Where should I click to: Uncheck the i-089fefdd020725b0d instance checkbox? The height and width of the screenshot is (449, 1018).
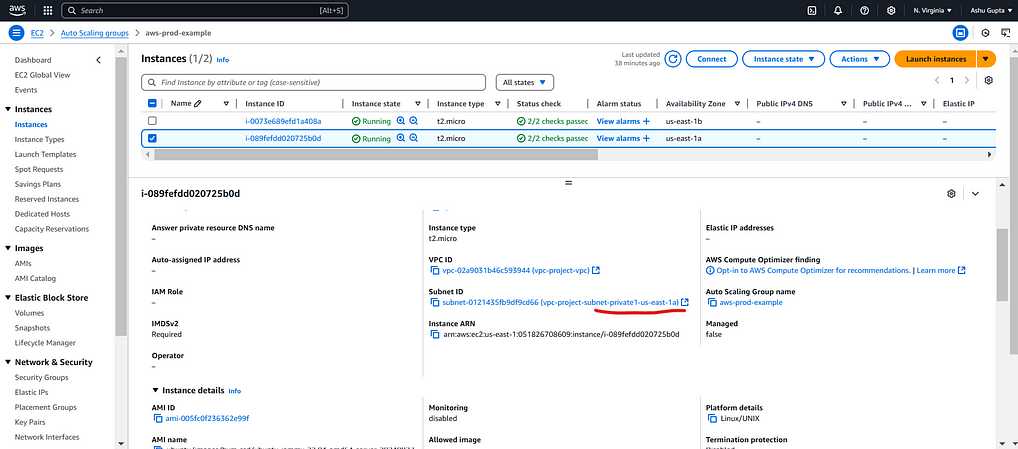click(x=152, y=138)
